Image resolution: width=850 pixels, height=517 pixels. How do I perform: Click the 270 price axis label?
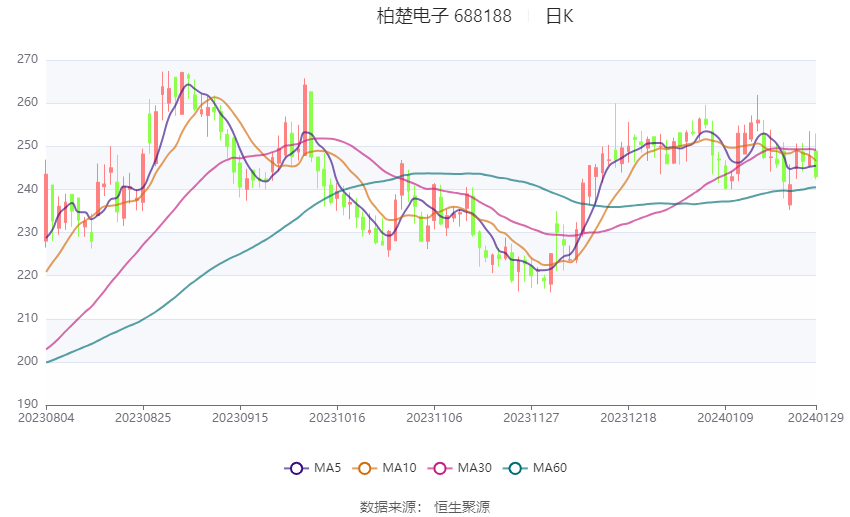click(x=27, y=60)
